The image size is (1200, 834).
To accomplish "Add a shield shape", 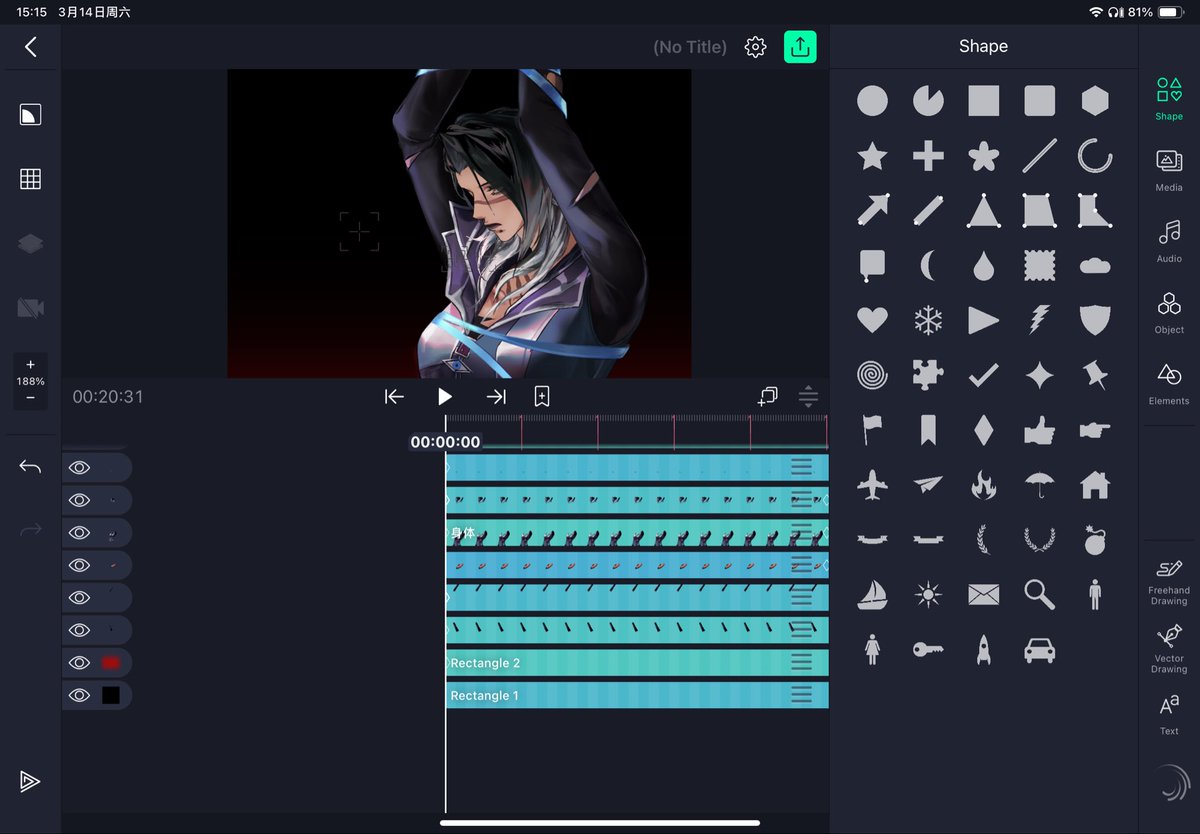I will click(1095, 320).
